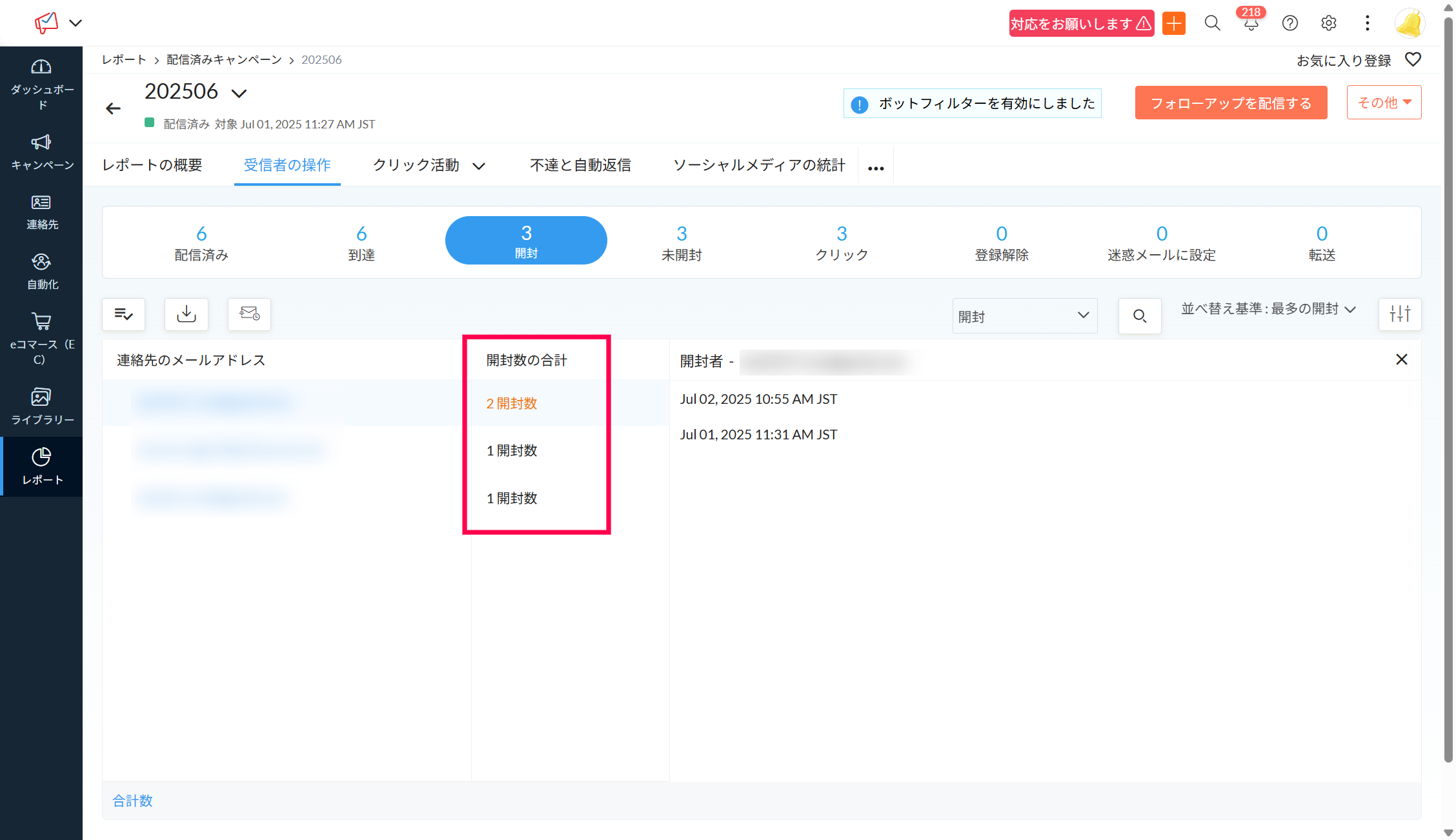The width and height of the screenshot is (1456, 840).
Task: Go back with the left arrow
Action: pyautogui.click(x=114, y=108)
